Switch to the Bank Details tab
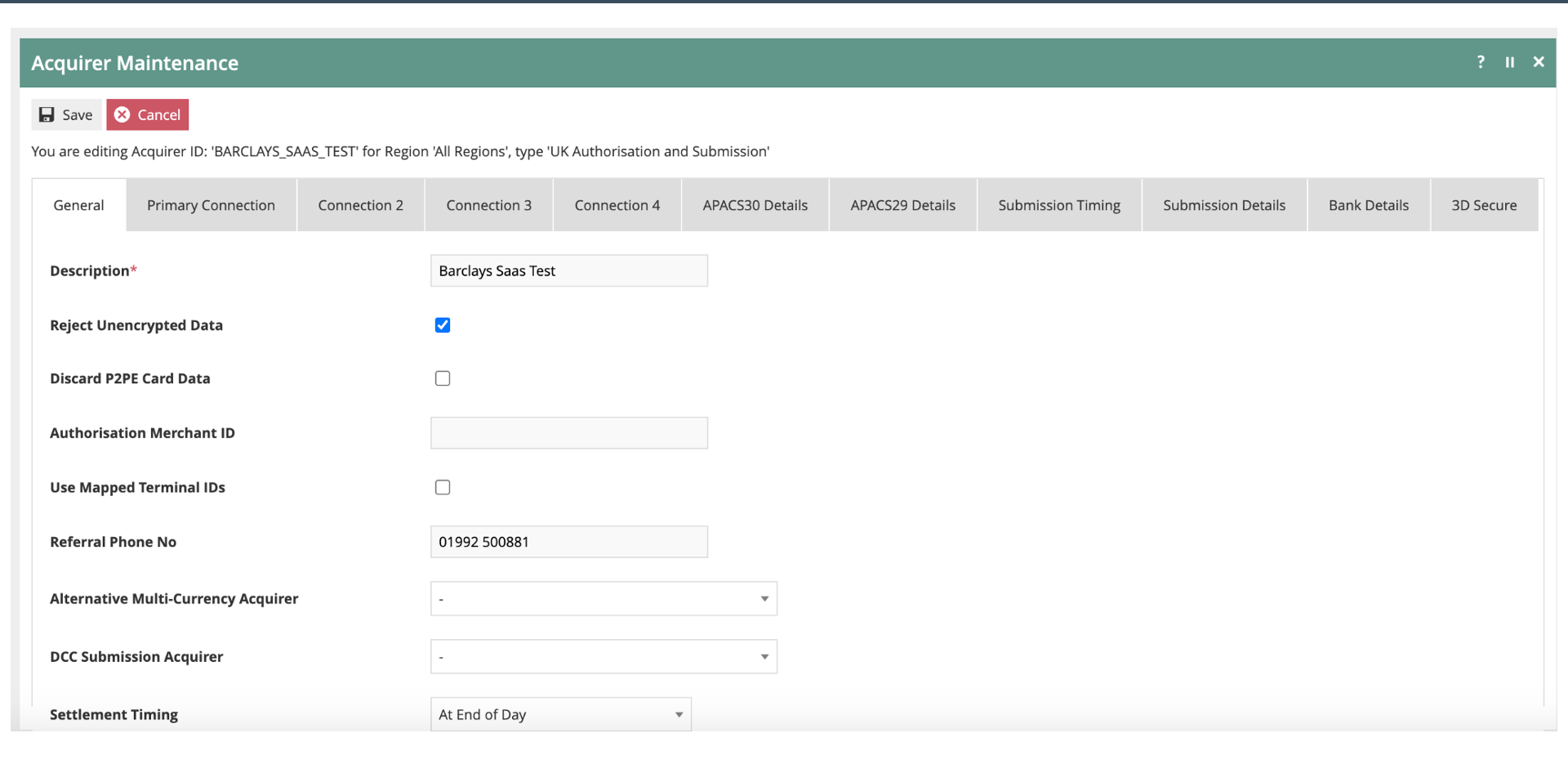 1368,205
